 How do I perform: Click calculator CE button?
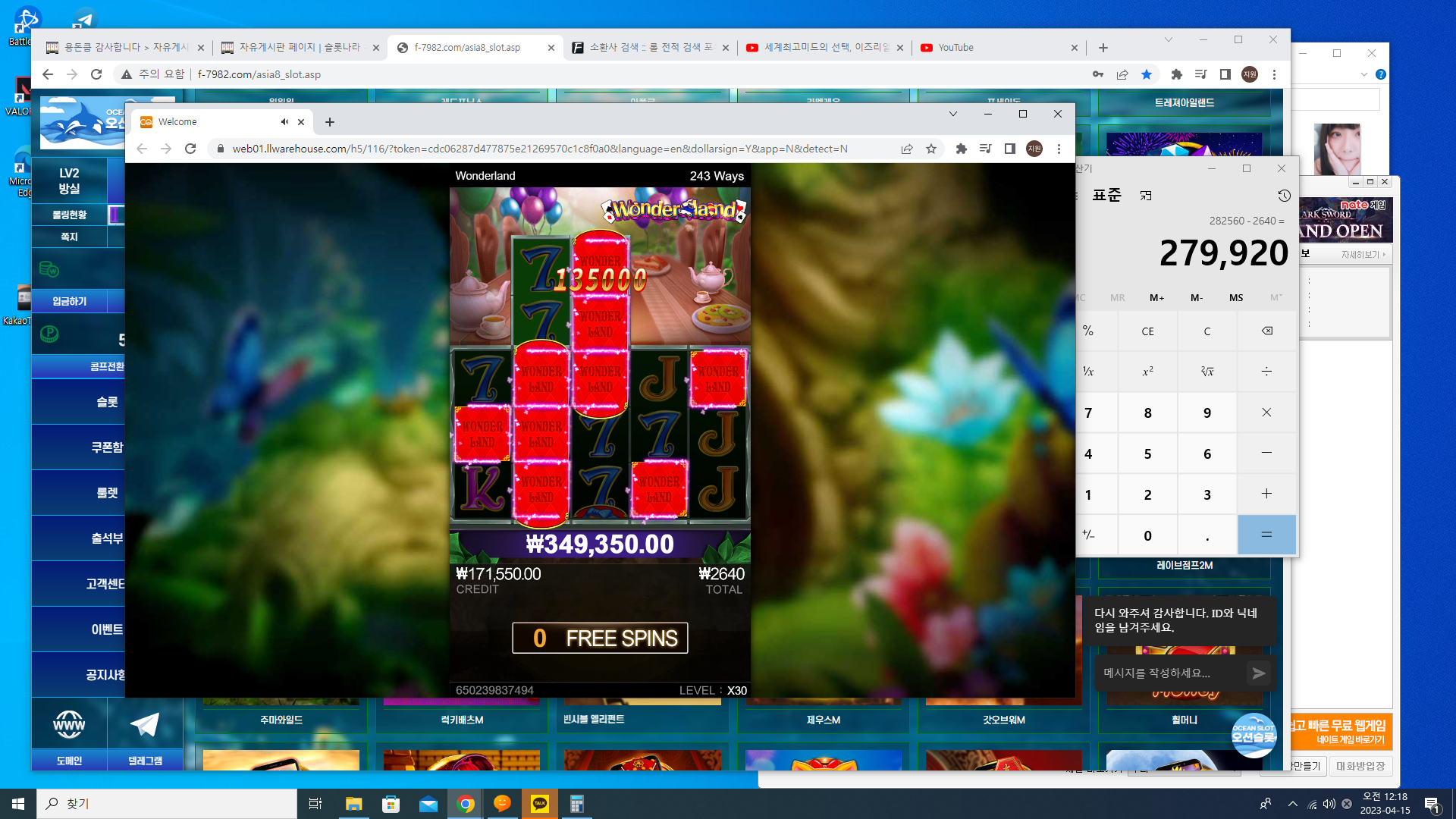(1147, 331)
